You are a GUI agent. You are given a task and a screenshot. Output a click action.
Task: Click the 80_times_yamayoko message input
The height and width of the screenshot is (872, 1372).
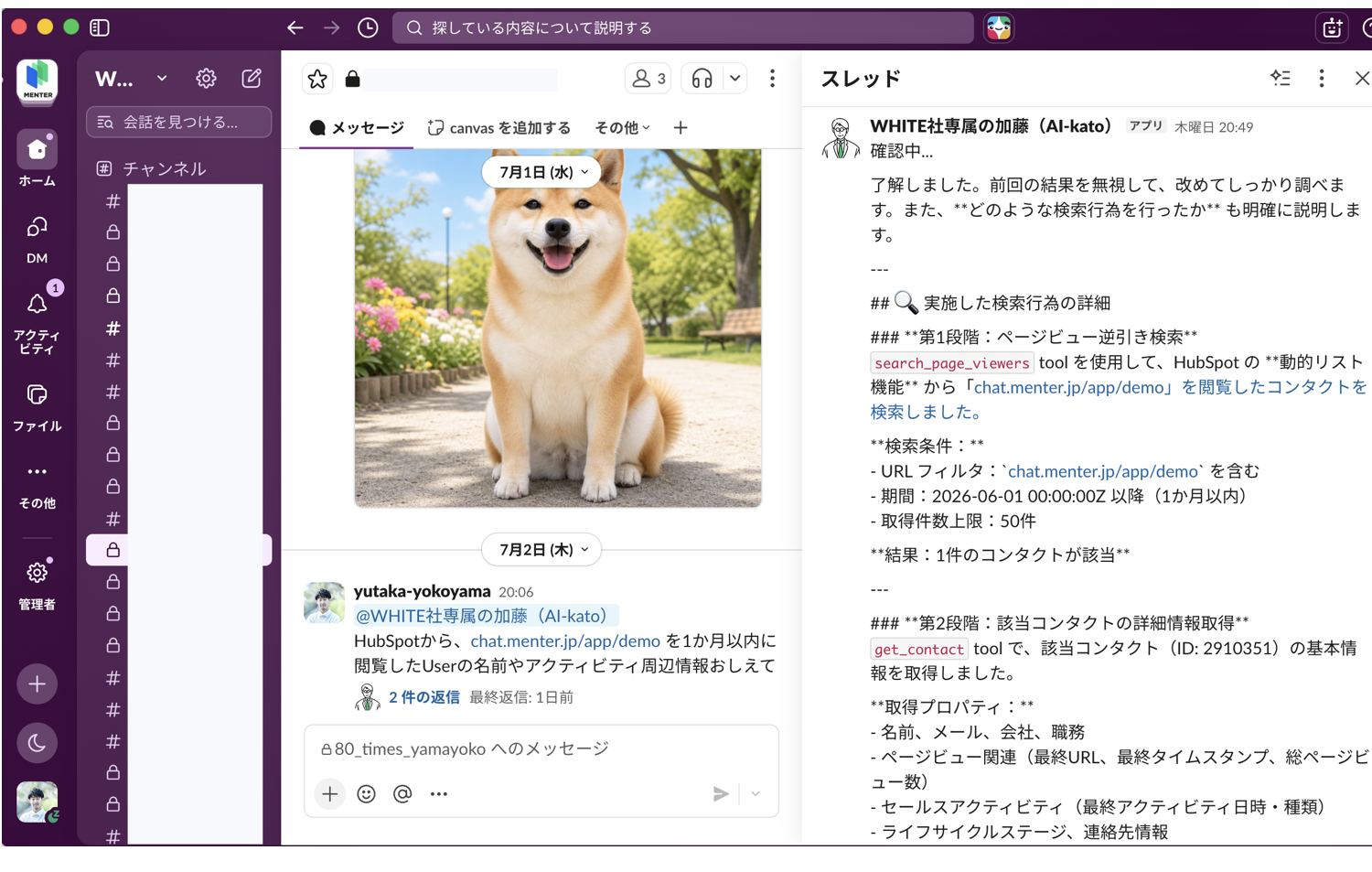click(x=541, y=749)
